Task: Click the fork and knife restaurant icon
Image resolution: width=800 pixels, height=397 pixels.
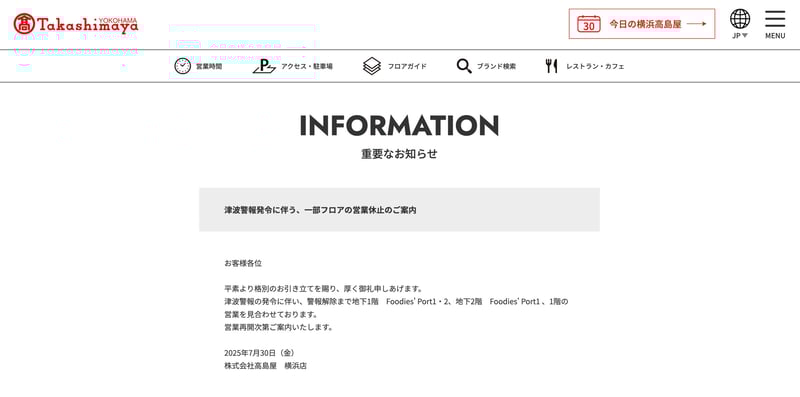Action: (551, 66)
